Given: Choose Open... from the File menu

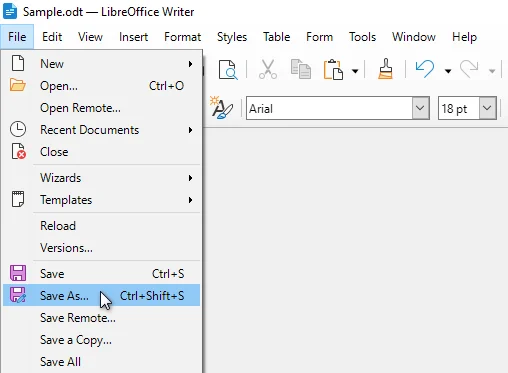Looking at the screenshot, I should (101, 86).
